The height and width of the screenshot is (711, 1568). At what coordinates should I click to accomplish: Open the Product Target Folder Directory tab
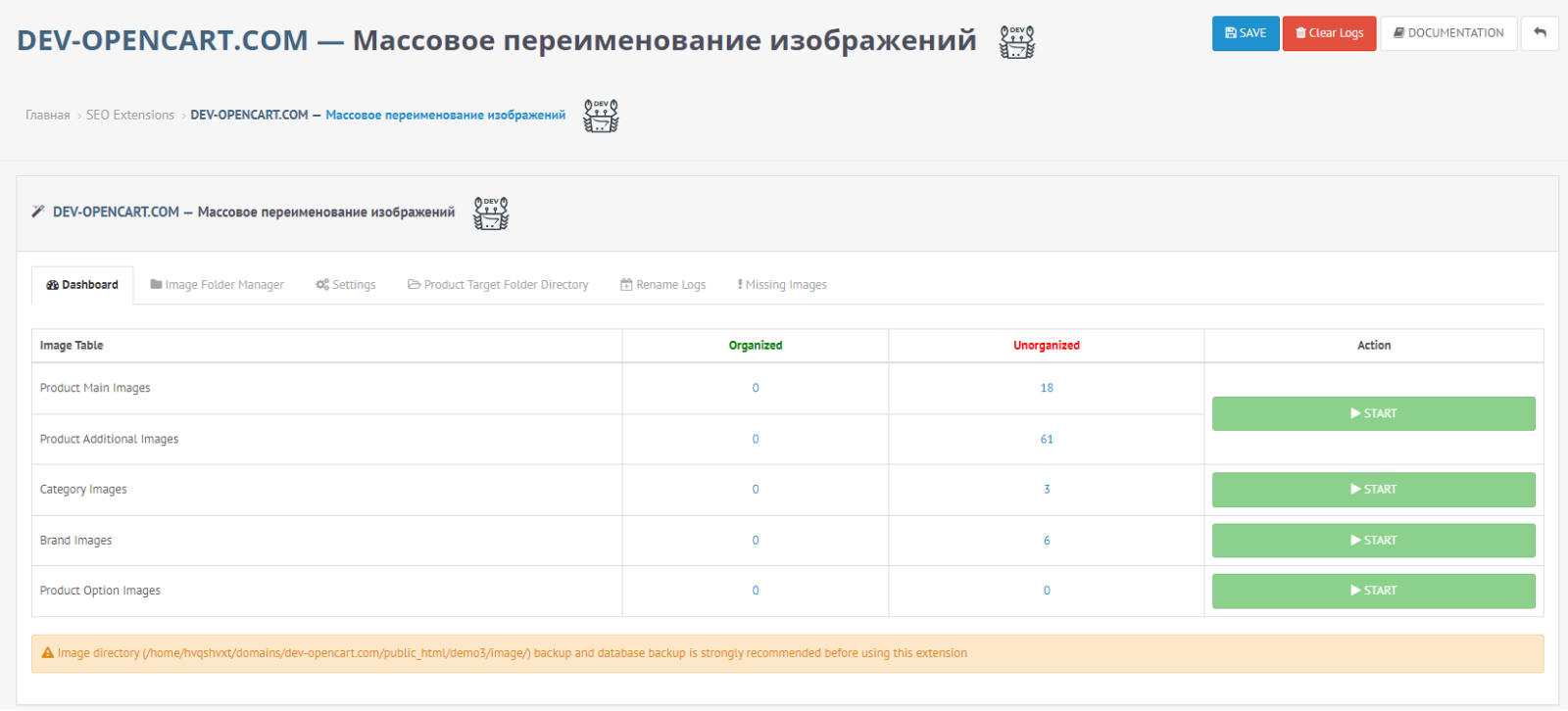click(x=498, y=285)
